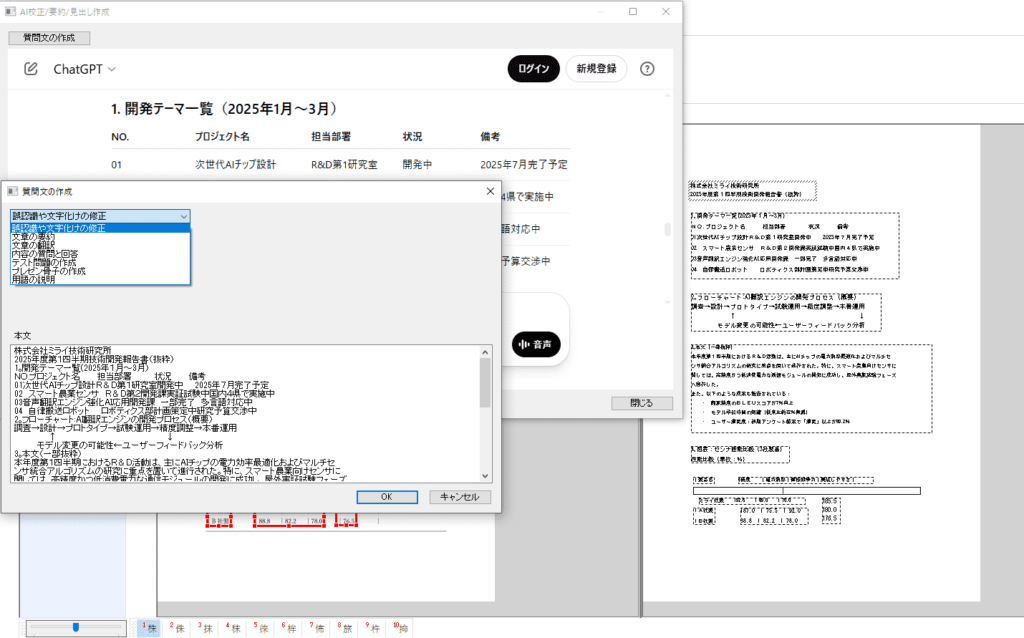Click the 1. 開発テーマ一覧 heading in ChatGPT
This screenshot has width=1024, height=638.
pyautogui.click(x=224, y=109)
